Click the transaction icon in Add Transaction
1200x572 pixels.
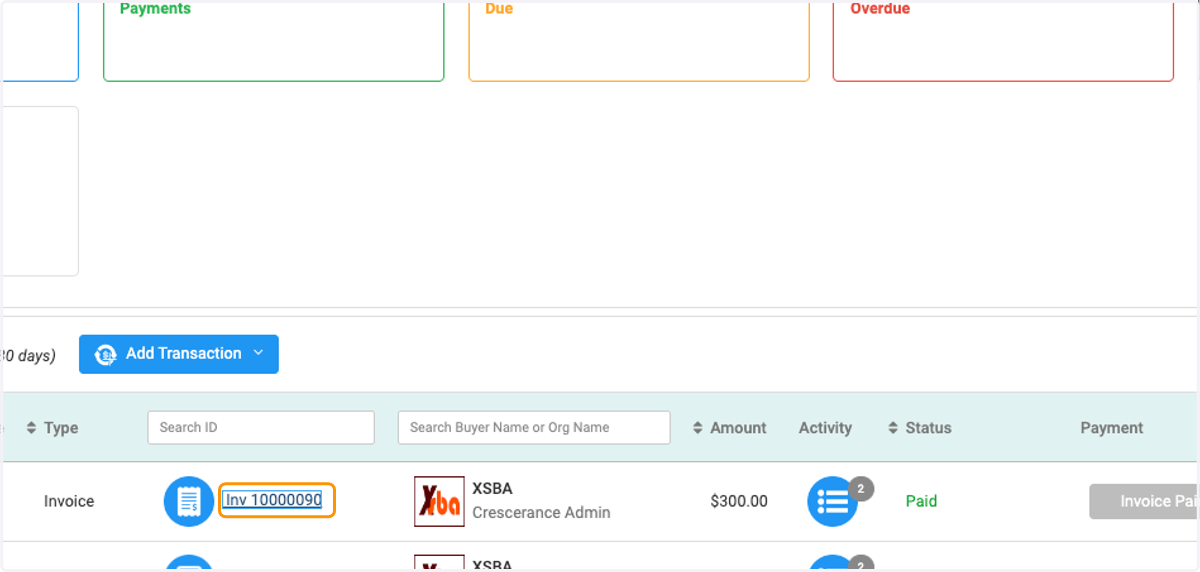106,354
